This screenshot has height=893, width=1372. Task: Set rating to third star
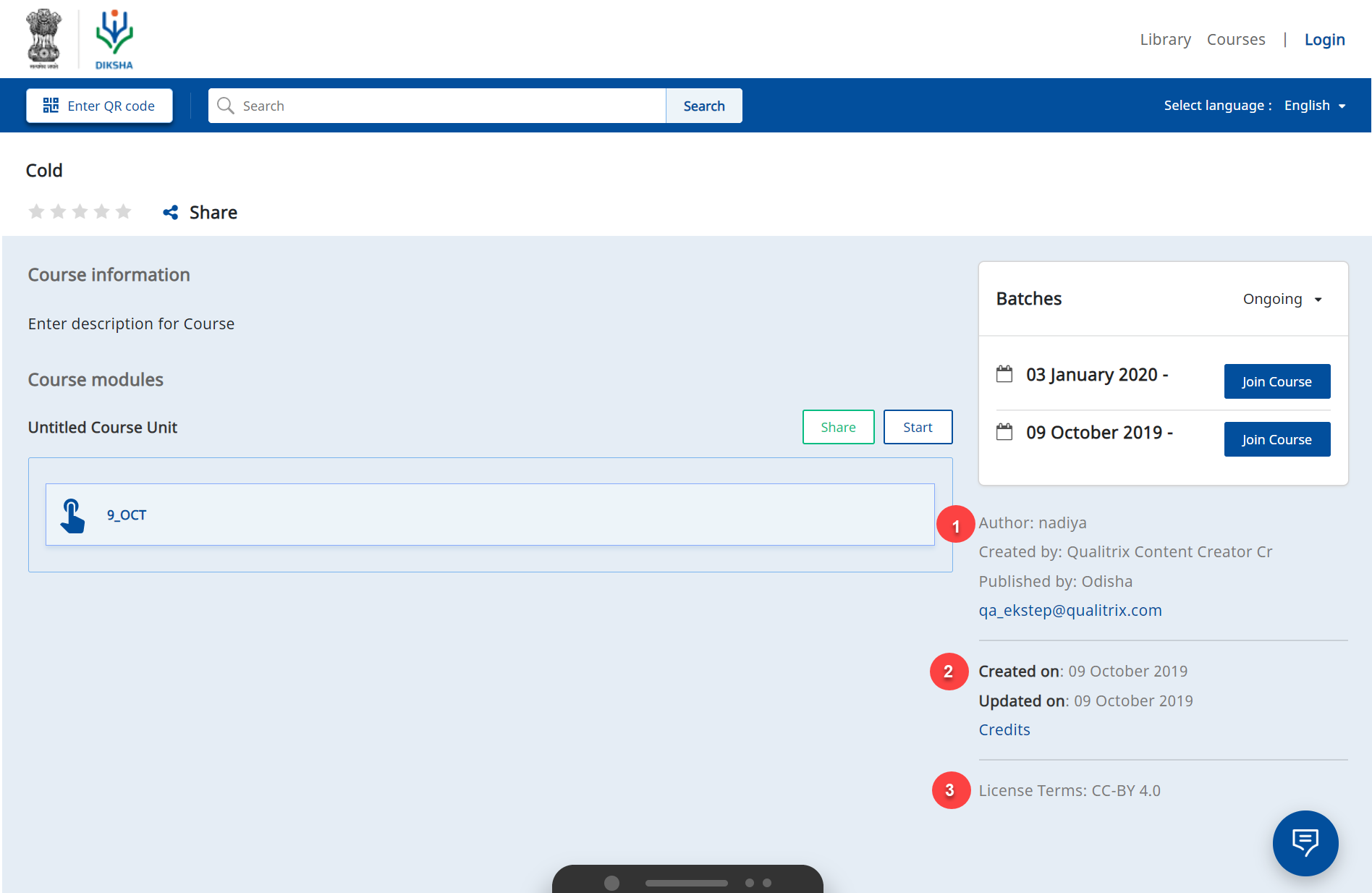(x=80, y=211)
